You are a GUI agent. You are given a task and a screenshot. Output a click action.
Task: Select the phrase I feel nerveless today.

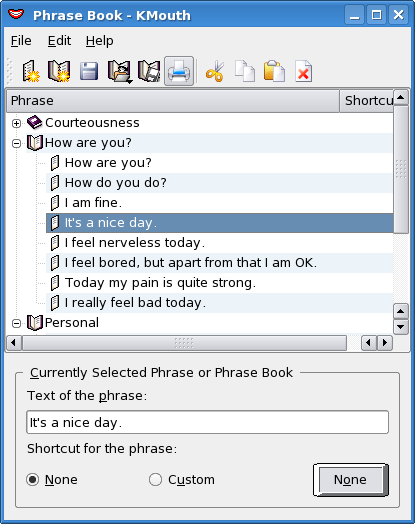[x=219, y=243]
